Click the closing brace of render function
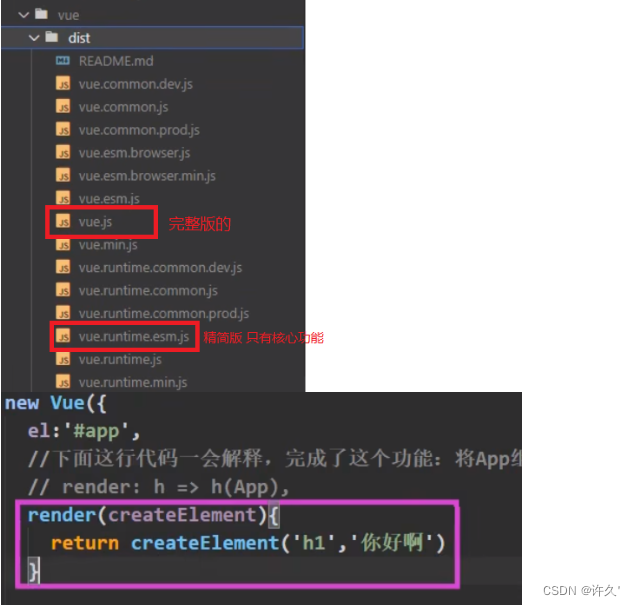The height and width of the screenshot is (606, 635). [x=34, y=571]
